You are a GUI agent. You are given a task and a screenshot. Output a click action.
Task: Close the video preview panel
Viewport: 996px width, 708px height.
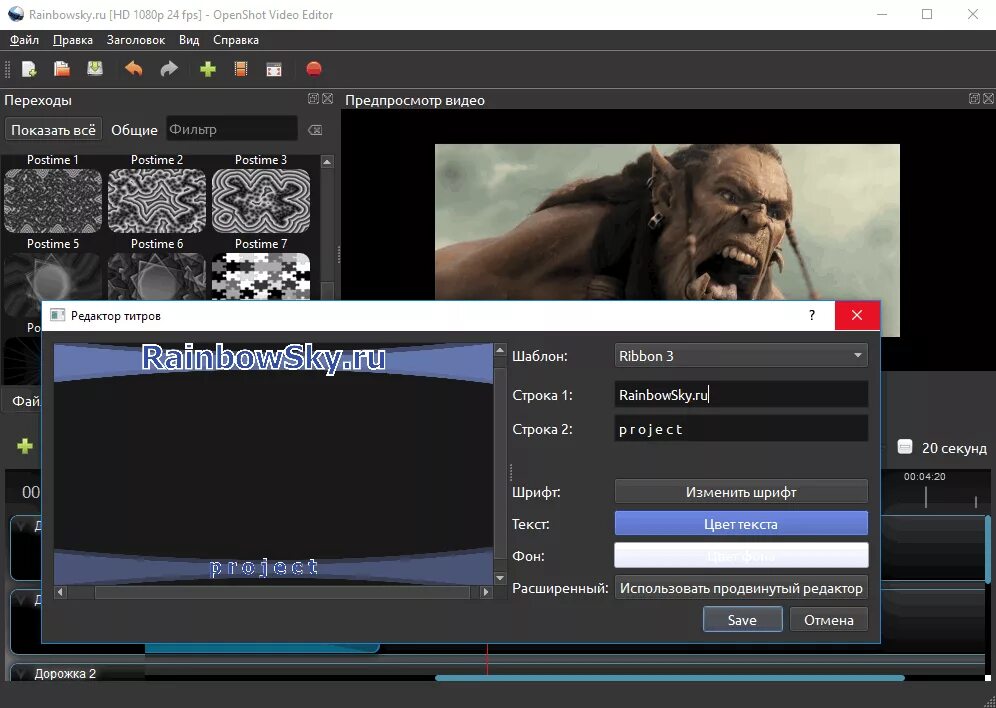point(988,98)
